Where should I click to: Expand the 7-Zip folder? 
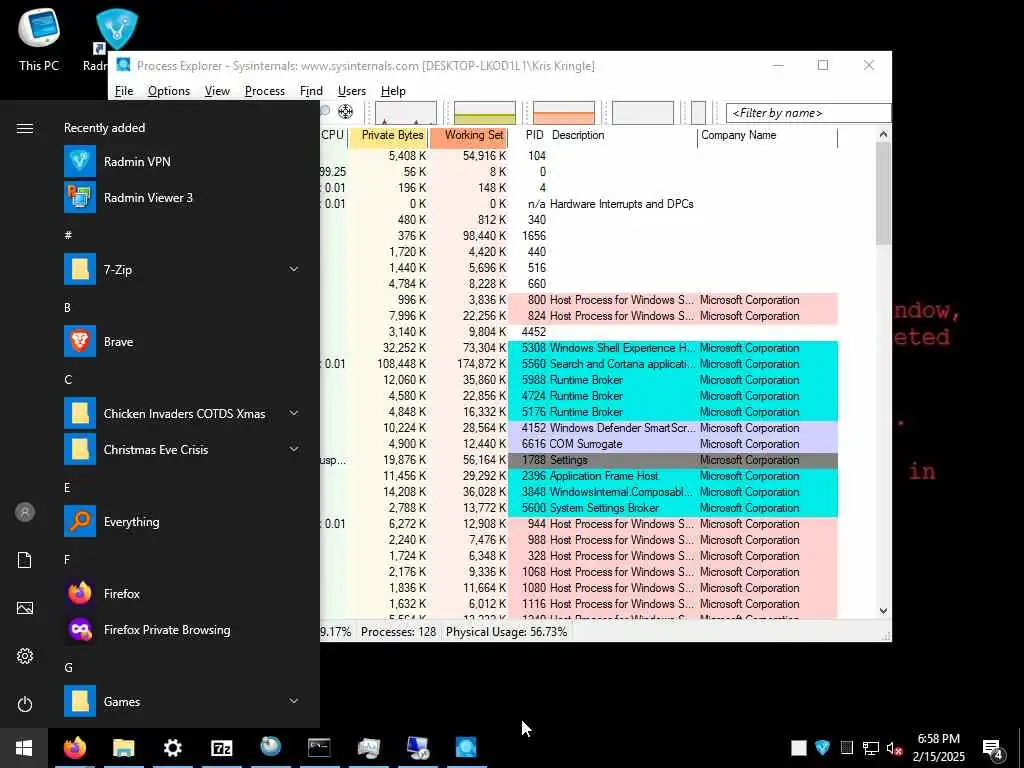(x=294, y=269)
